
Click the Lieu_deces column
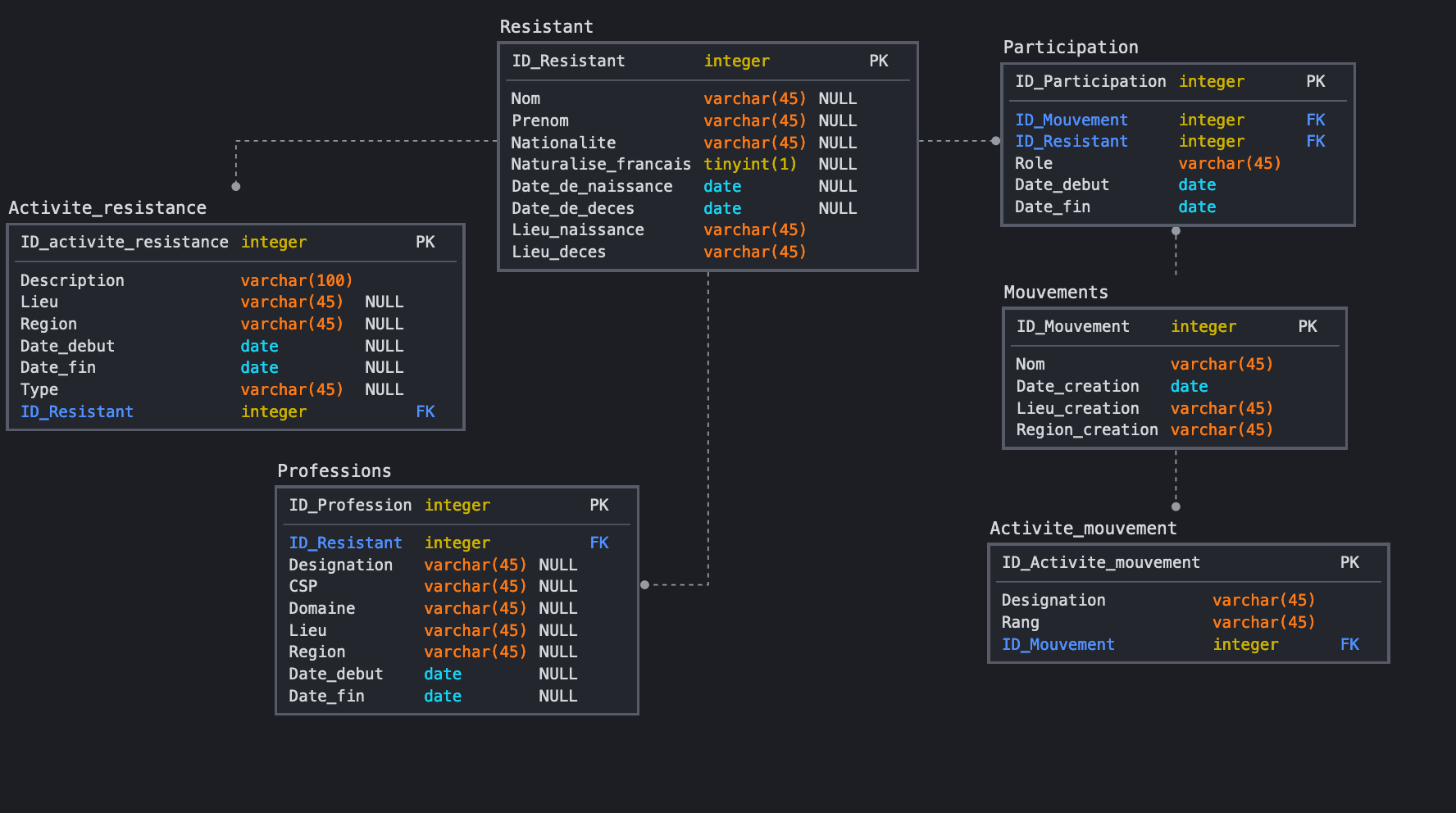tap(708, 252)
